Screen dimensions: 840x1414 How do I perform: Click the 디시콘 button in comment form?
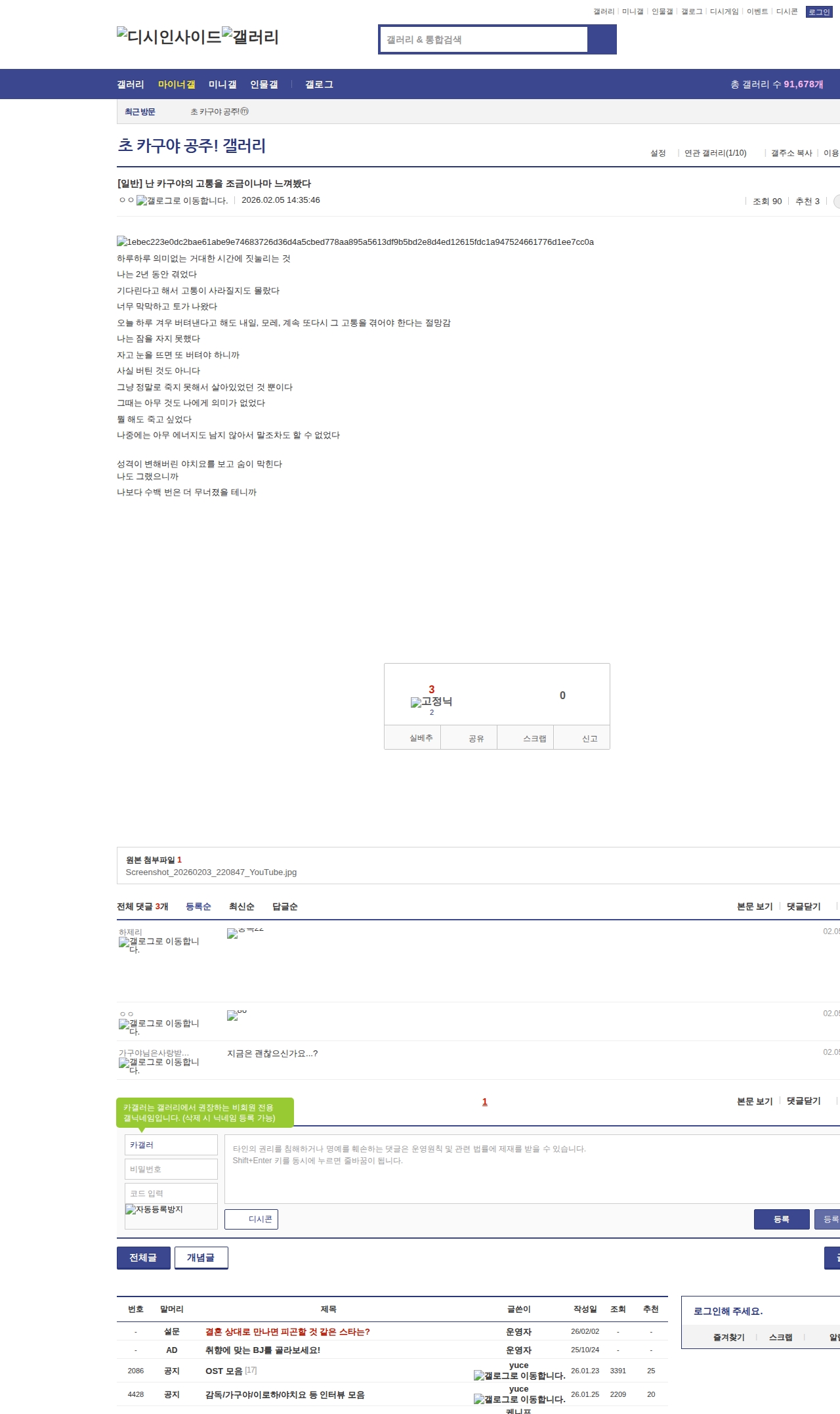(x=251, y=1219)
